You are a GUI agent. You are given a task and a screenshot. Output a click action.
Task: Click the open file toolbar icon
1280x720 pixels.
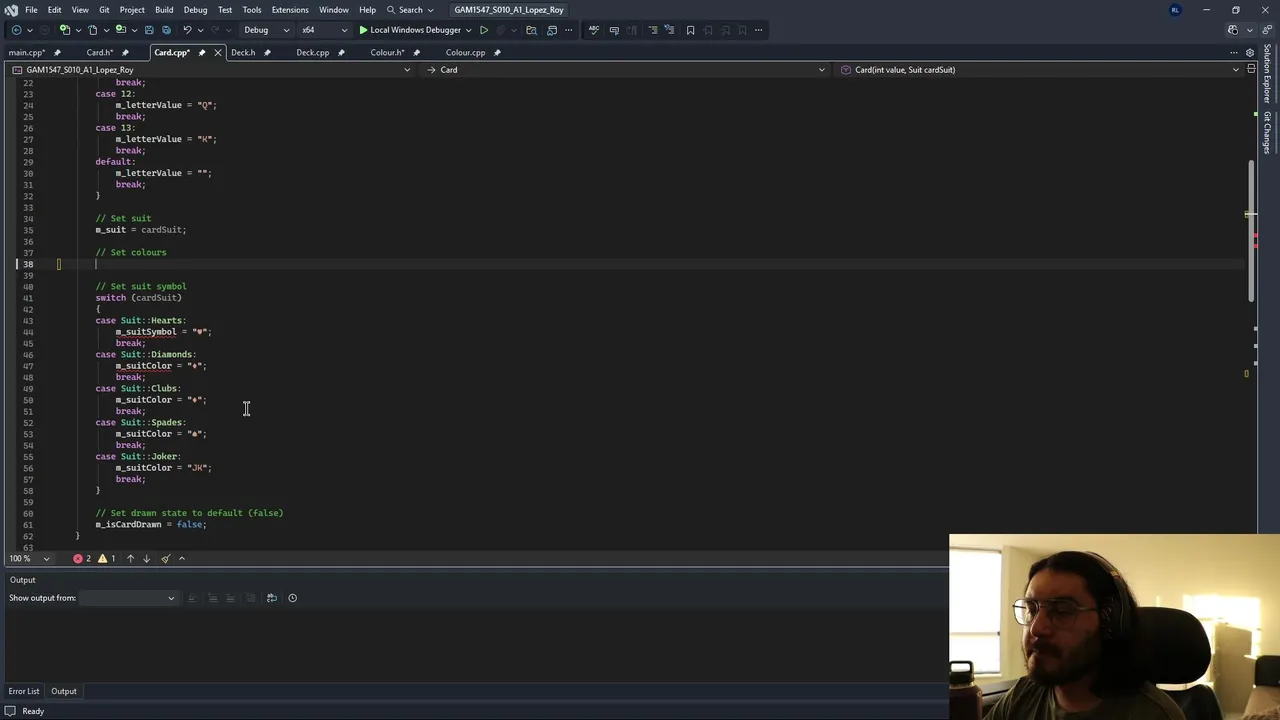click(93, 30)
